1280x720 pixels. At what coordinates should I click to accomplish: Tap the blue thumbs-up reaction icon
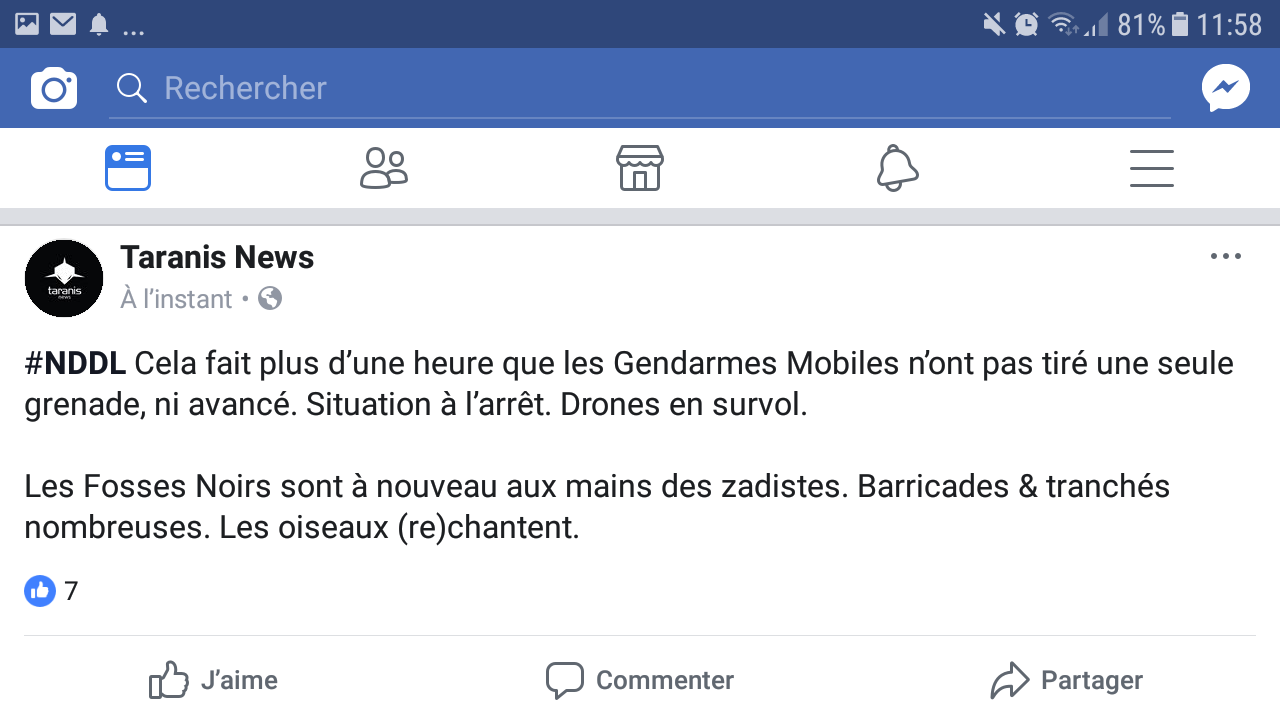pos(40,591)
